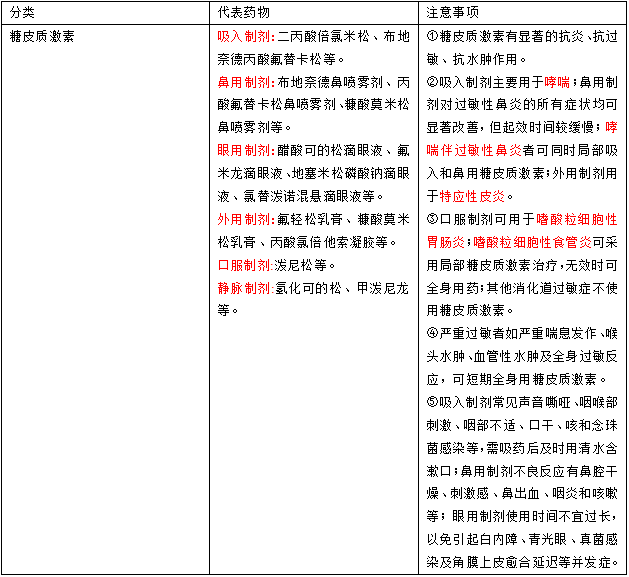The width and height of the screenshot is (629, 577).
Task: Click the line '以免引起白内障、青光眼、真菌感'
Action: coord(522,539)
